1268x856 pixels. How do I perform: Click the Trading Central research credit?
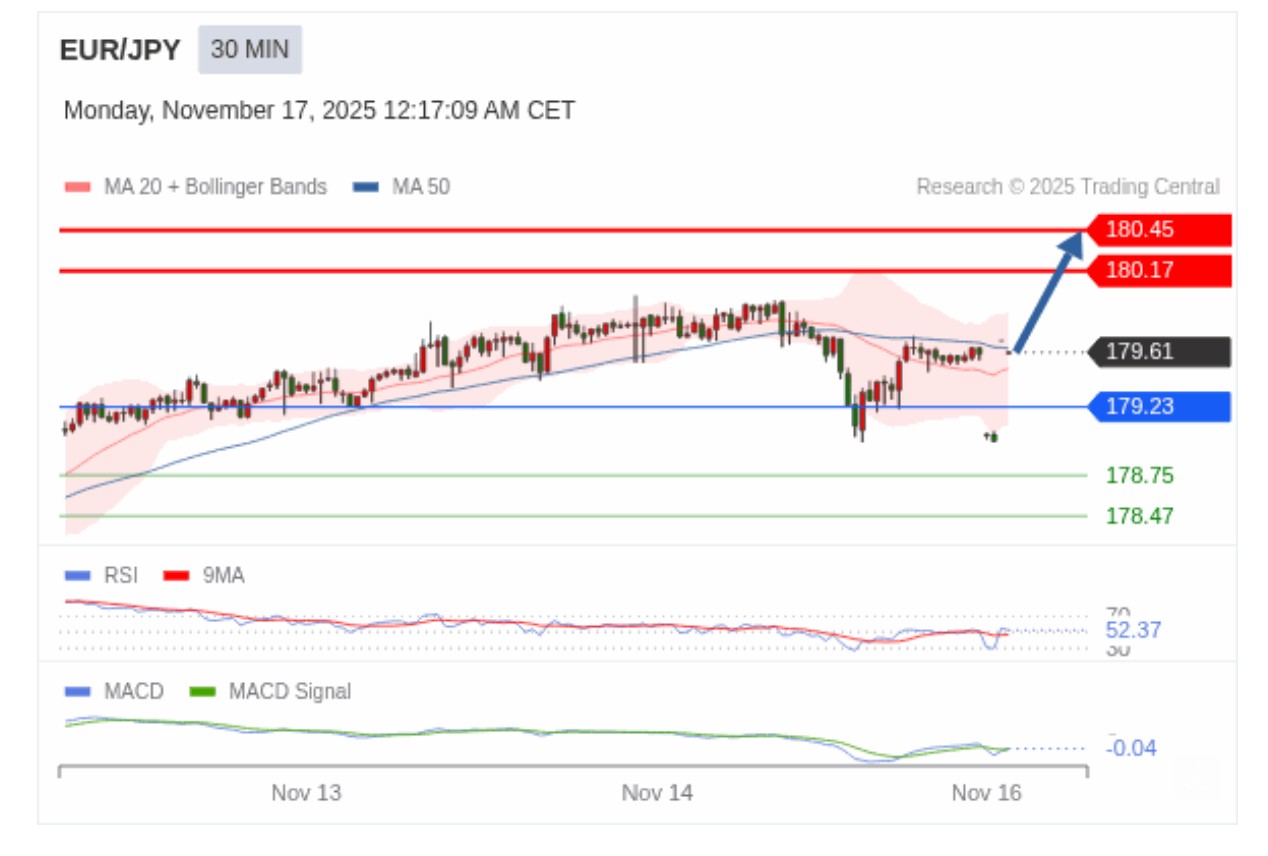(x=1067, y=187)
